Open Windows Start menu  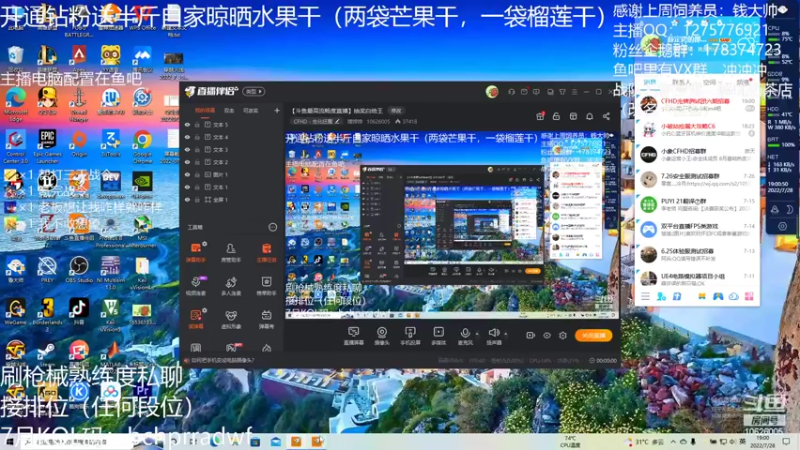[9, 442]
